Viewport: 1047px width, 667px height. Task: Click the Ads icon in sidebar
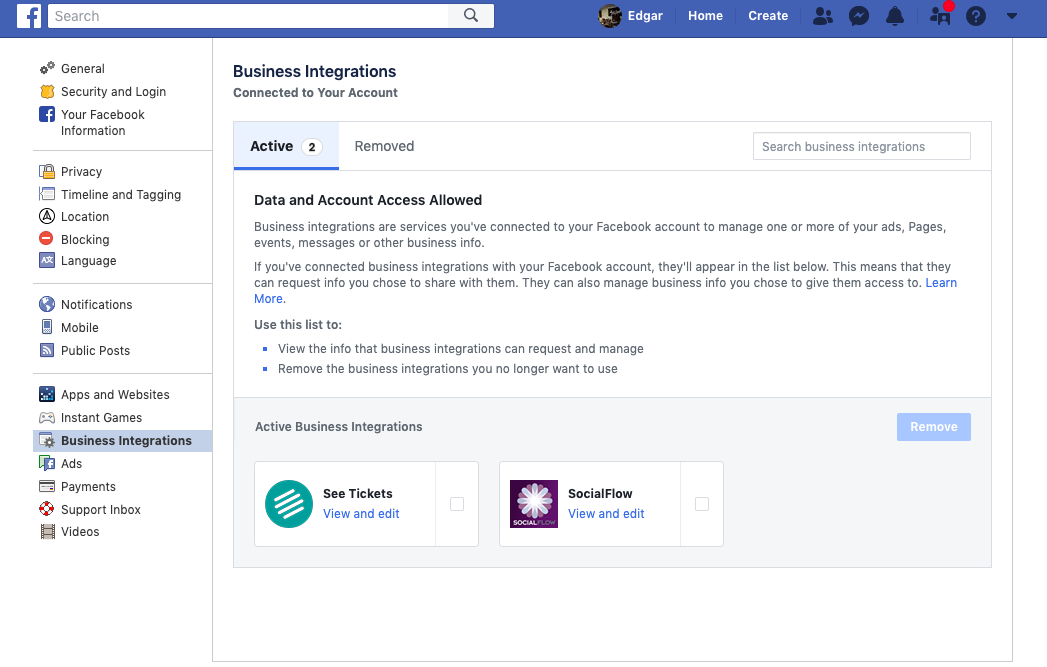[47, 463]
